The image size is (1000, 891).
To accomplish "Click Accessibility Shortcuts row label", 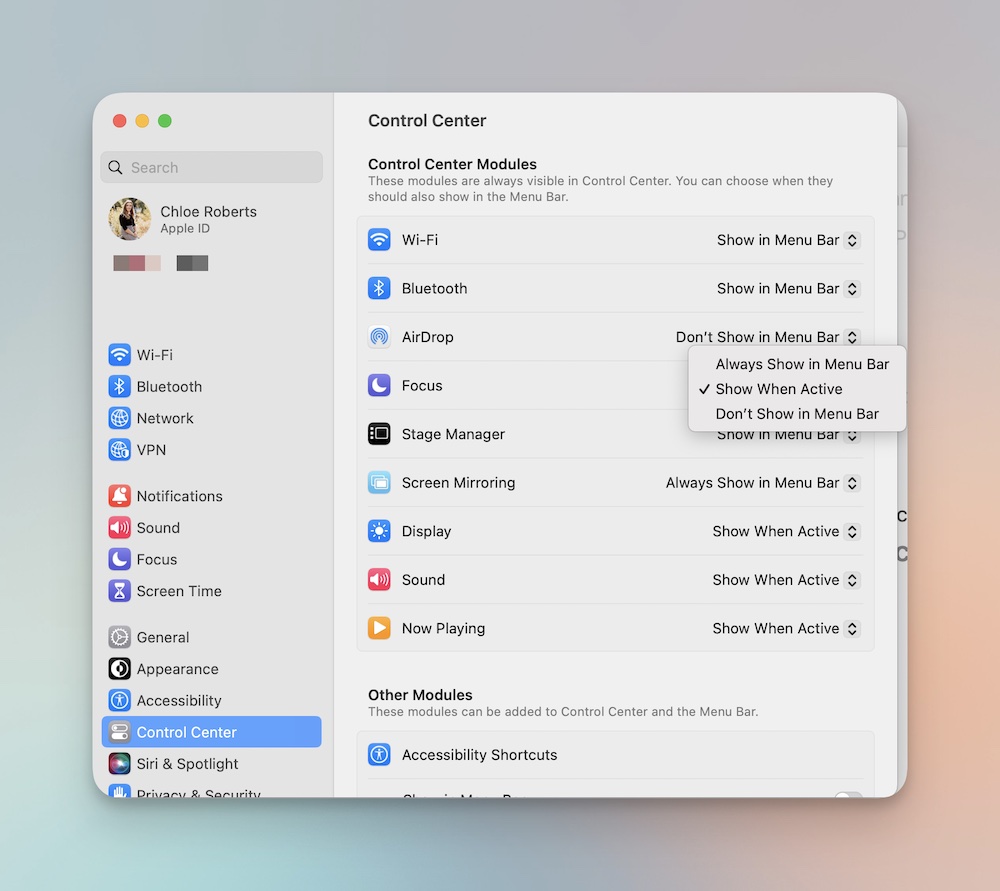I will (479, 755).
